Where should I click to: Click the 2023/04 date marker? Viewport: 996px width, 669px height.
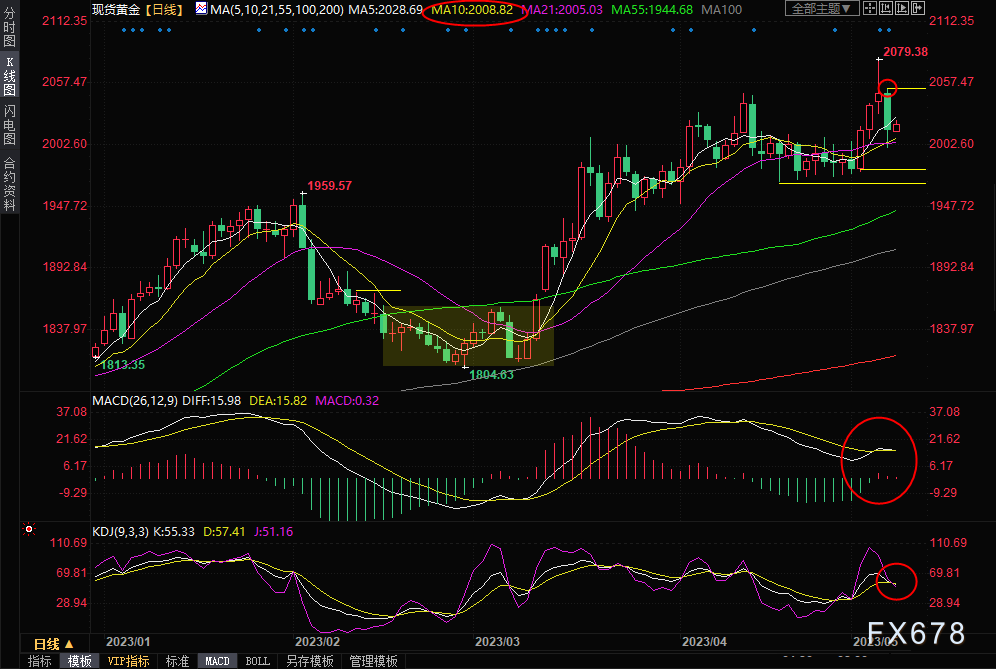point(704,642)
